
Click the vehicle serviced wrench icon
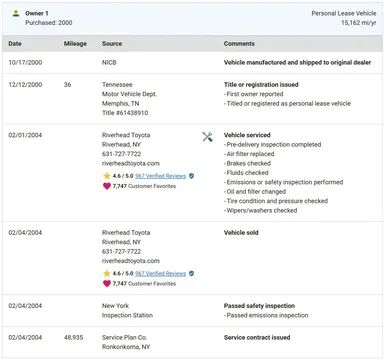point(207,137)
